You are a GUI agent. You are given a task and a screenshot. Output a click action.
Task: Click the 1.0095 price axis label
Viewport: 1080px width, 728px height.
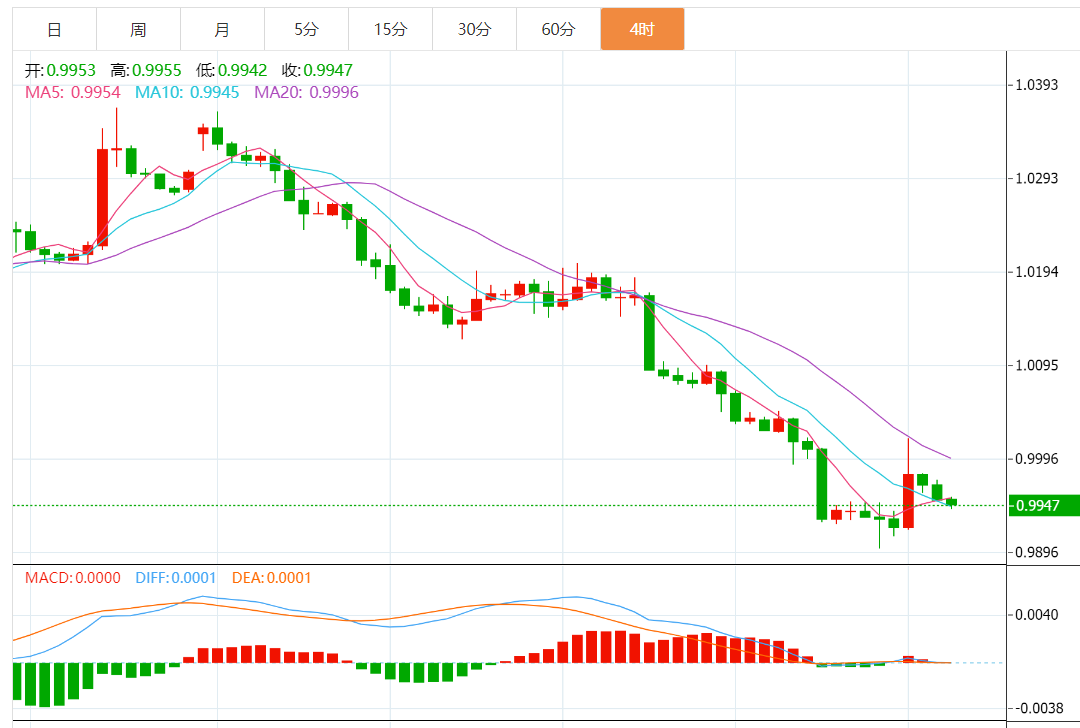tap(1037, 365)
